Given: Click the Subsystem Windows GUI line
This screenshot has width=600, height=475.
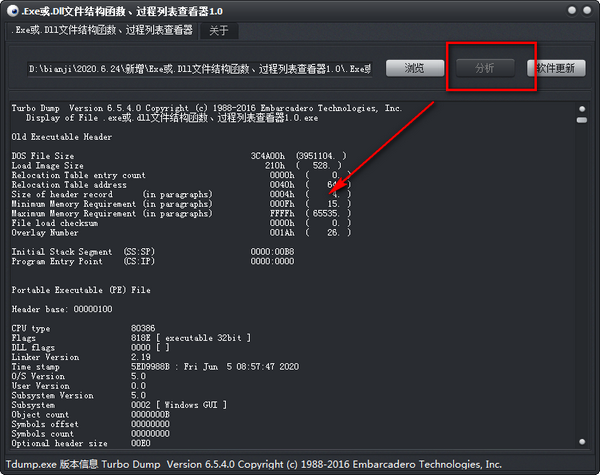Looking at the screenshot, I should pyautogui.click(x=119, y=405).
